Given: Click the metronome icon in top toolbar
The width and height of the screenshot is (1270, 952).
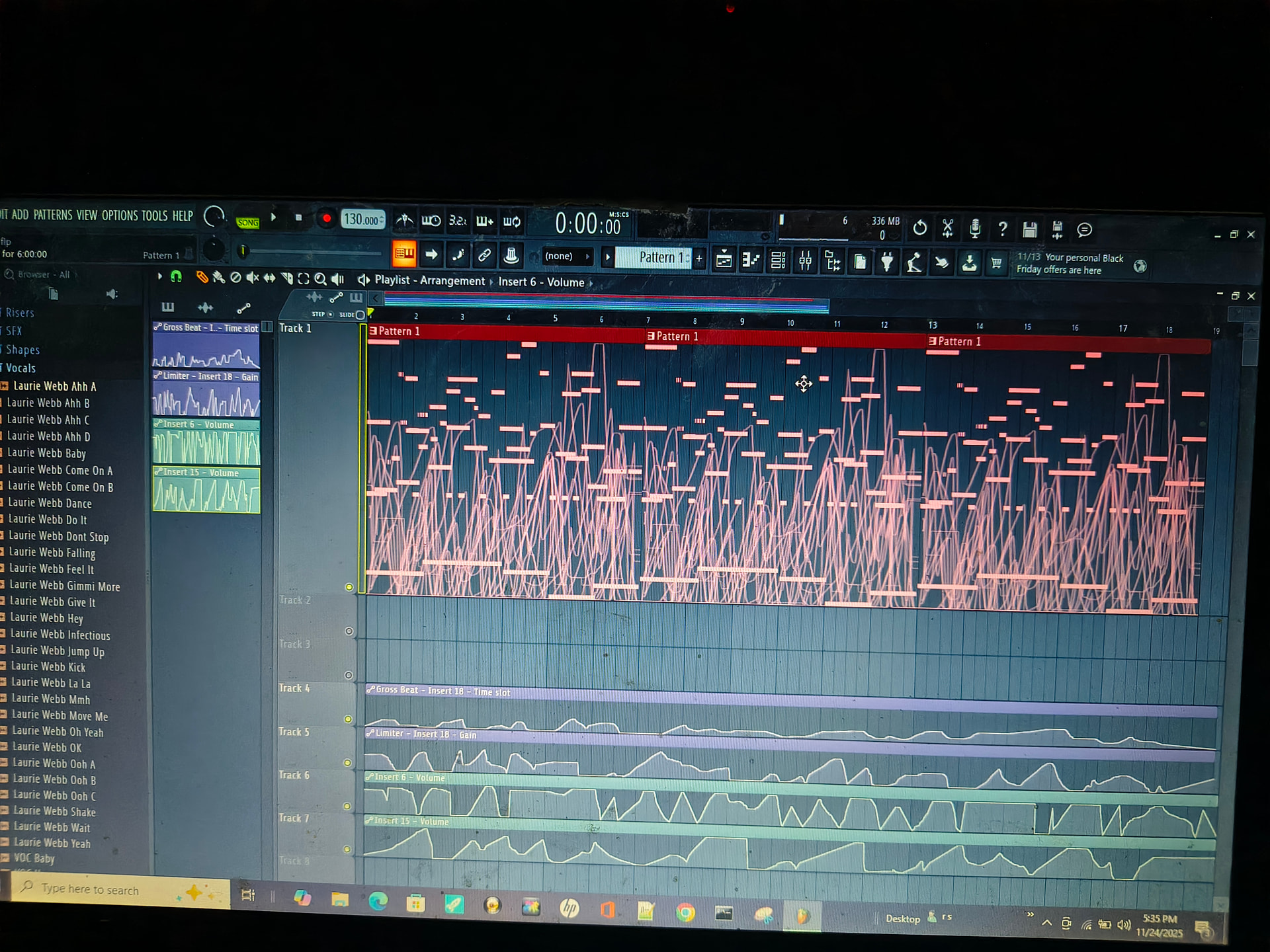Looking at the screenshot, I should [404, 220].
